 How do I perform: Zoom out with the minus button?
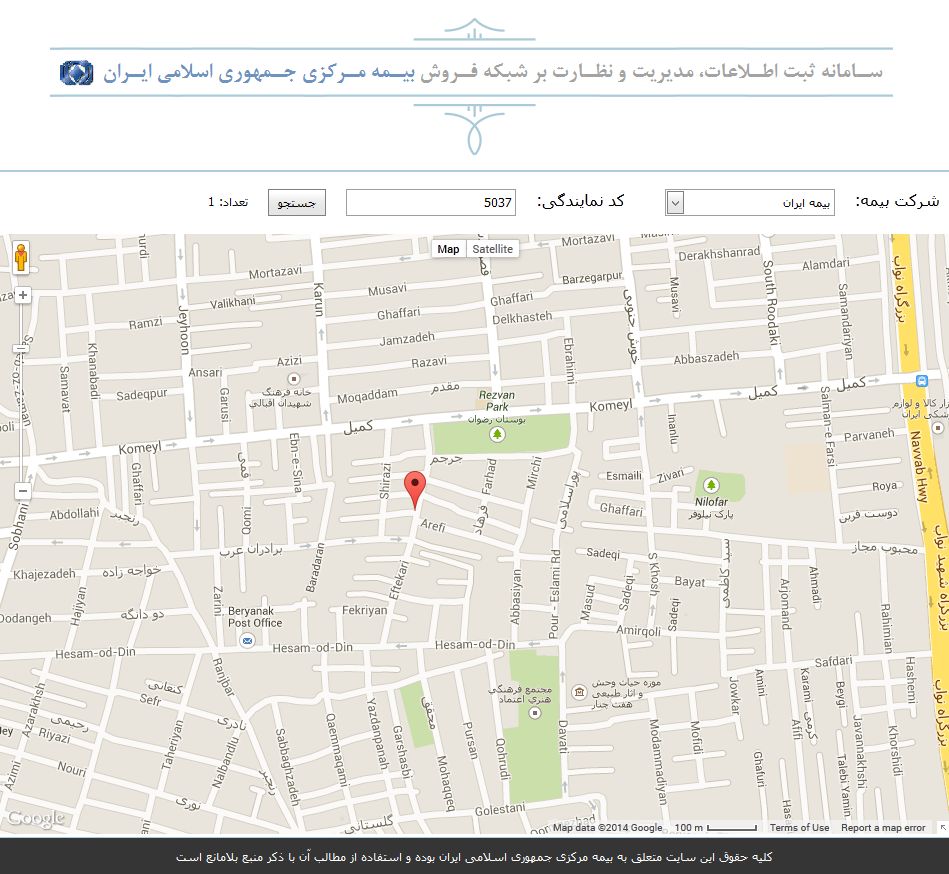point(22,491)
